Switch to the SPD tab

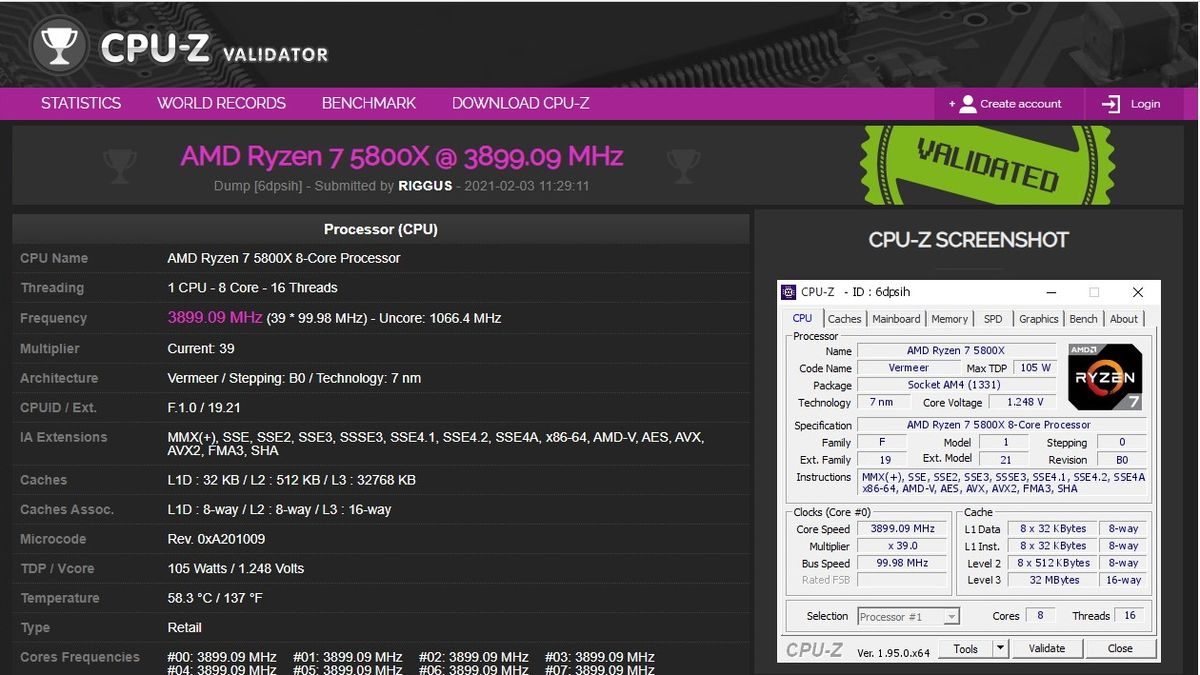(993, 318)
